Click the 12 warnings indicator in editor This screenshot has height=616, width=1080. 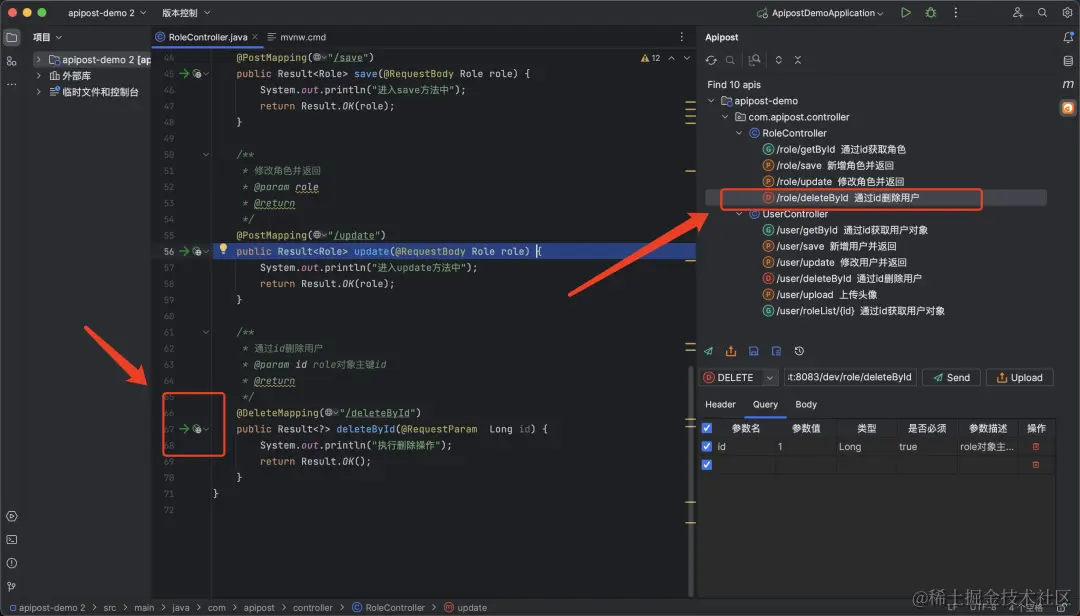[x=650, y=59]
